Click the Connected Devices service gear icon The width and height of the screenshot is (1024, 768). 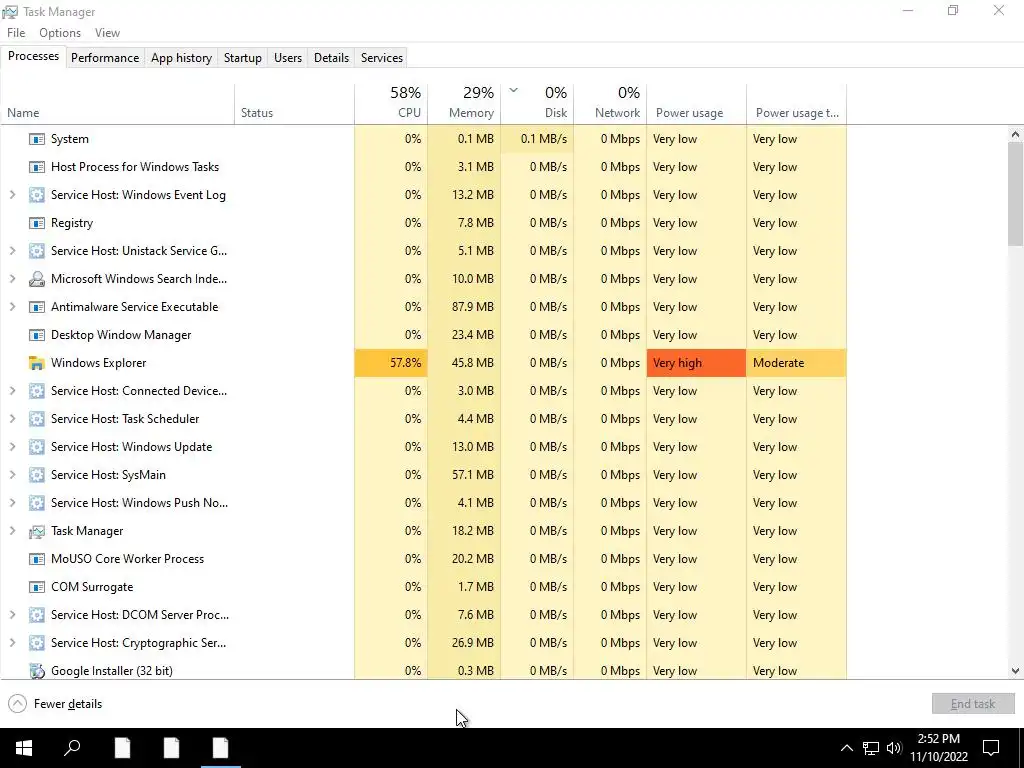pyautogui.click(x=37, y=391)
